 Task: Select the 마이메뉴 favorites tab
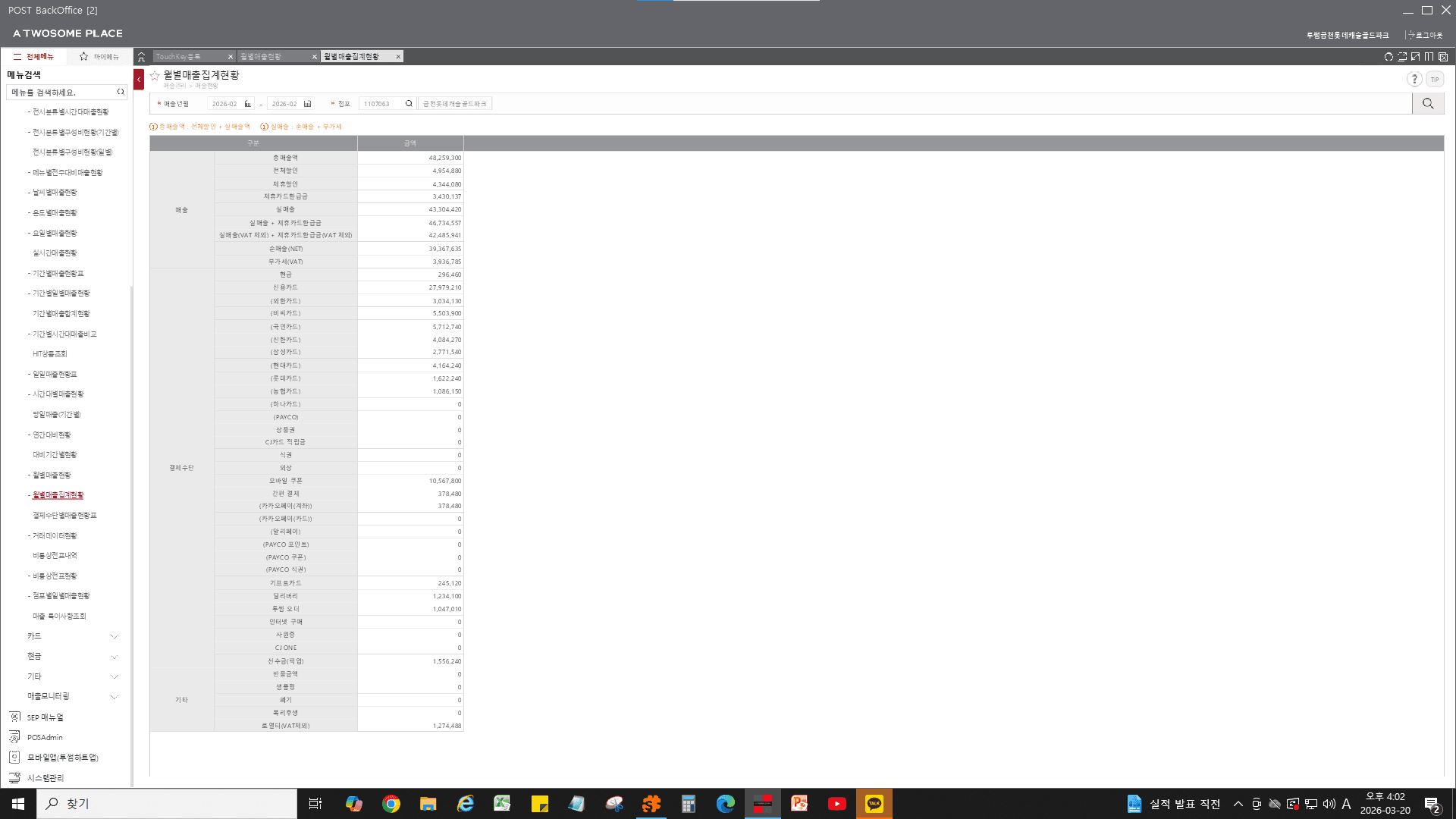click(x=99, y=57)
